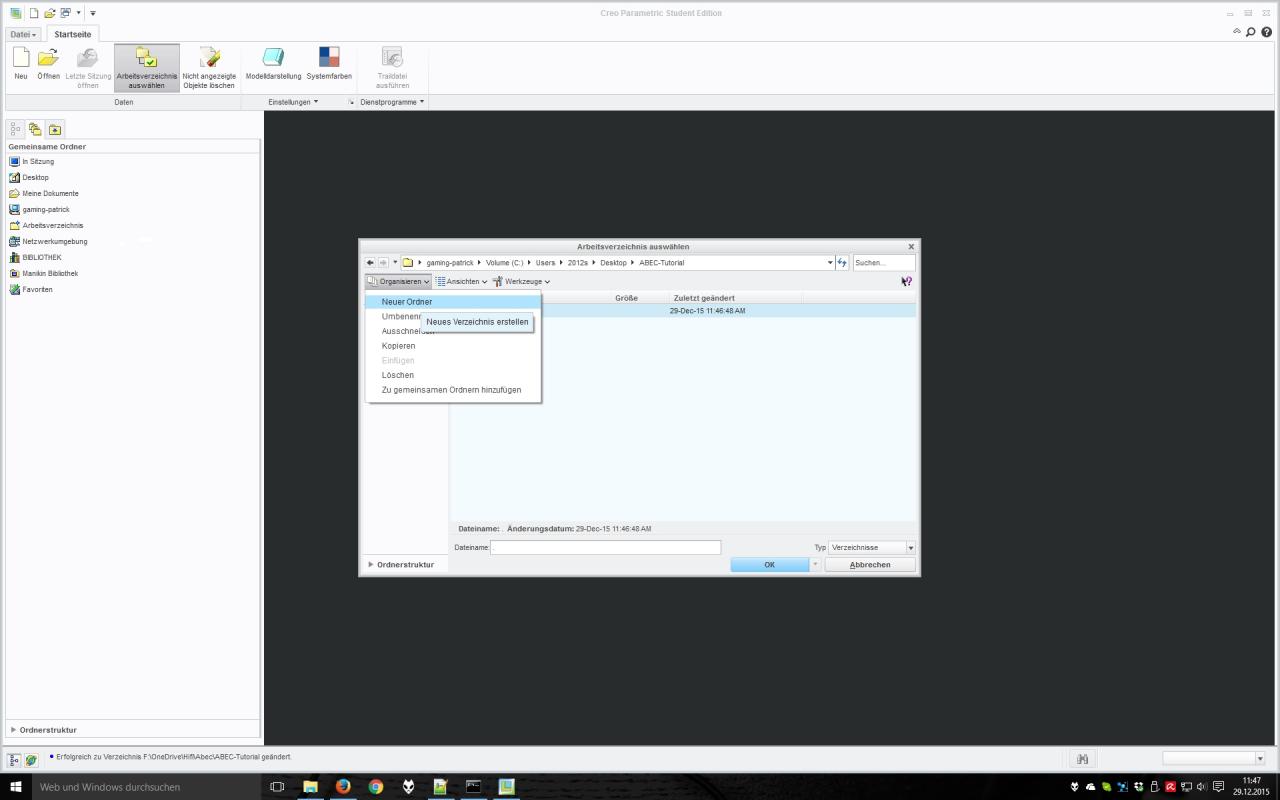Click the Neu (new file) ribbon icon

(21, 61)
